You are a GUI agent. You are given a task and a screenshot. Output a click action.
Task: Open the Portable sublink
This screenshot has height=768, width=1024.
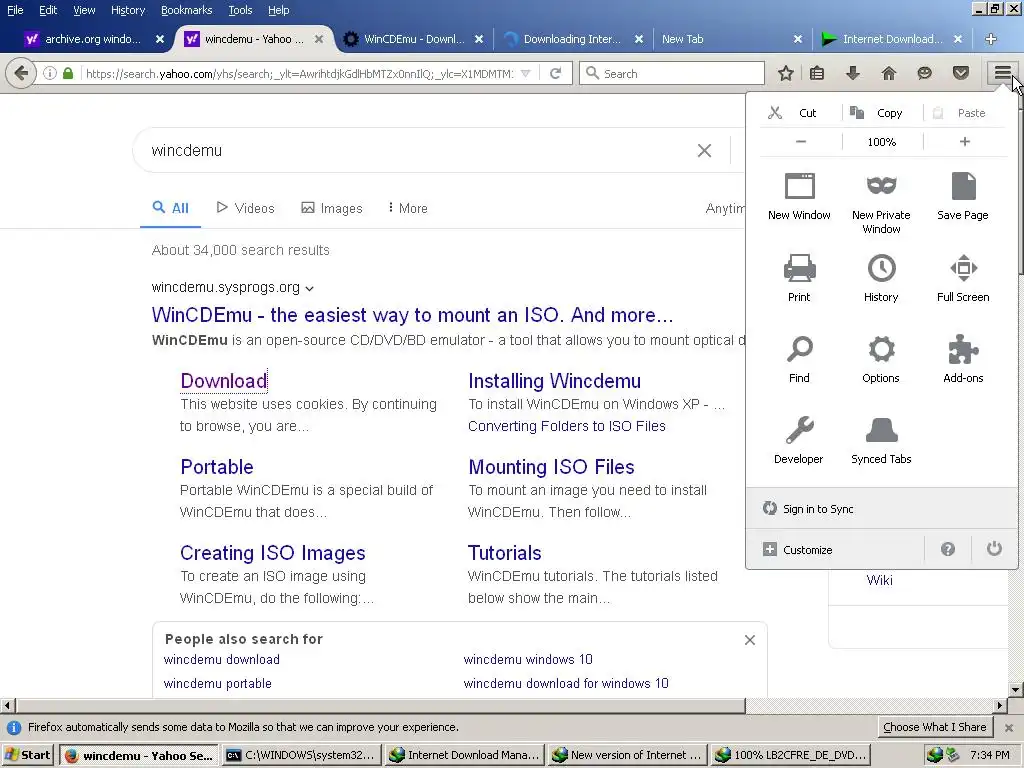(217, 467)
